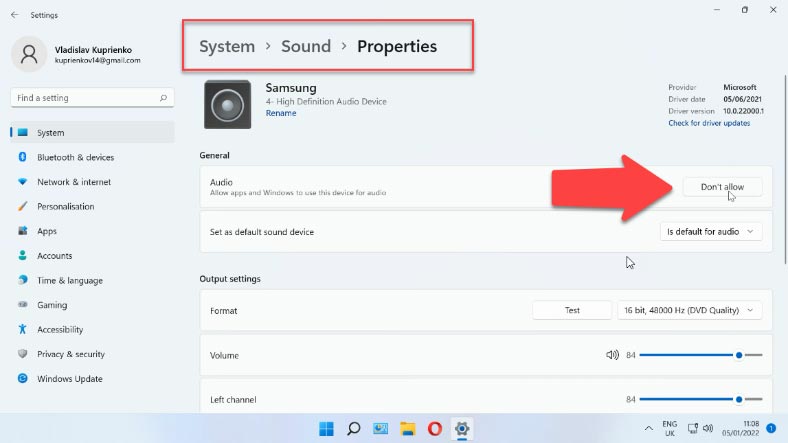788x443 pixels.
Task: Open the 16 bit, 48000 Hz format dropdown
Action: pos(689,310)
